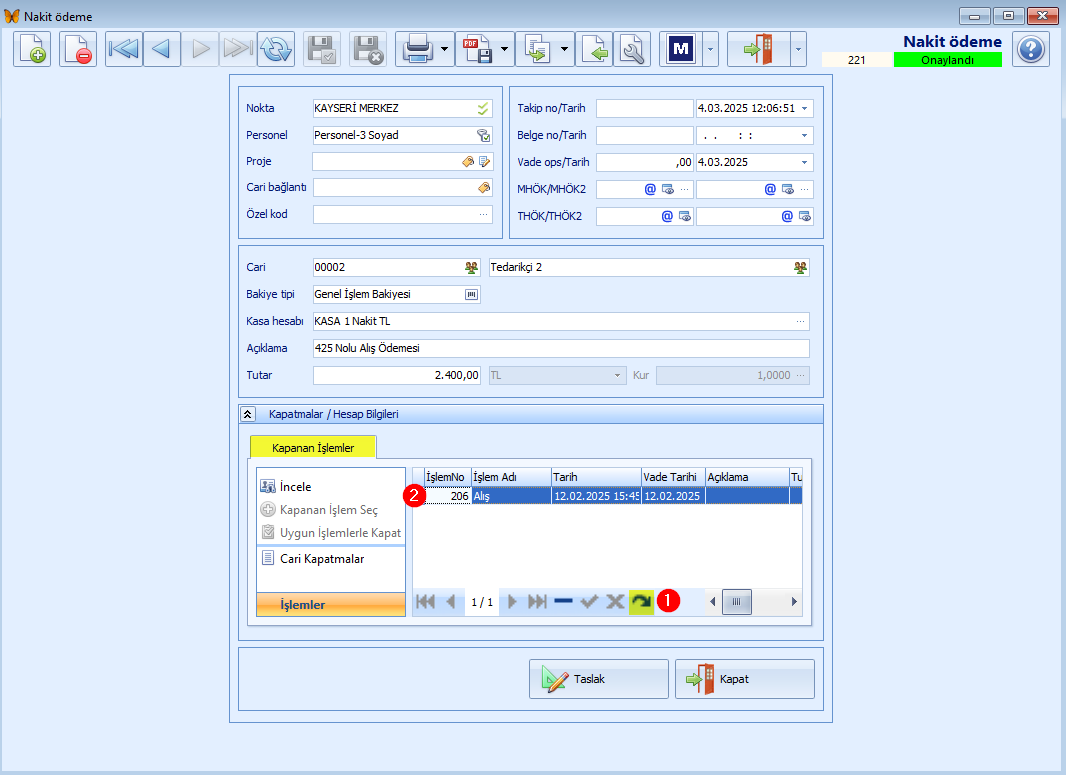This screenshot has width=1066, height=775.
Task: Click the green arrow icon in grid navigator
Action: coord(641,601)
